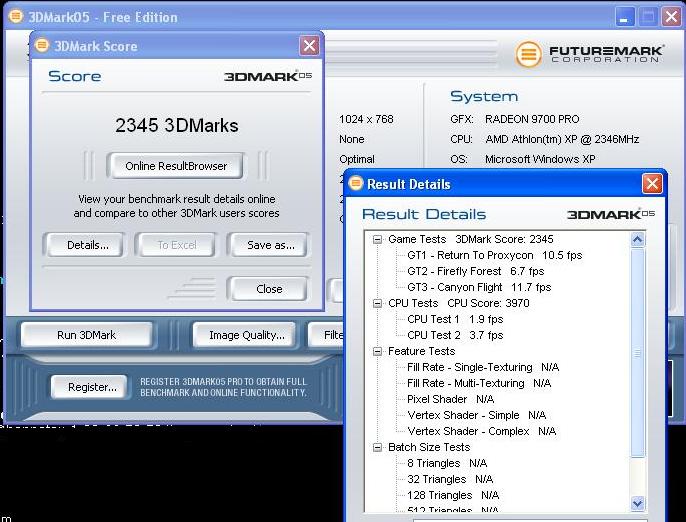Open Image Quality... settings
This screenshot has width=686, height=522.
tap(246, 335)
